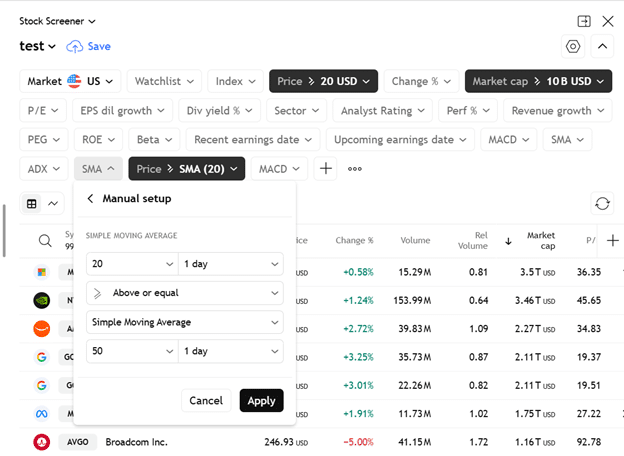Click the symbol search magnifier icon

pyautogui.click(x=45, y=240)
